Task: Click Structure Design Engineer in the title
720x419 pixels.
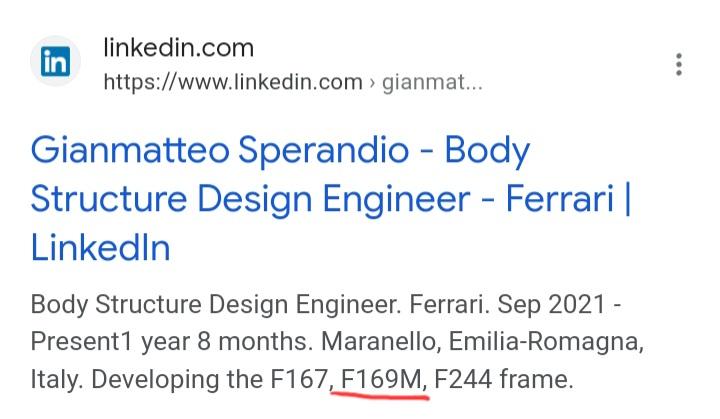Action: [260, 198]
